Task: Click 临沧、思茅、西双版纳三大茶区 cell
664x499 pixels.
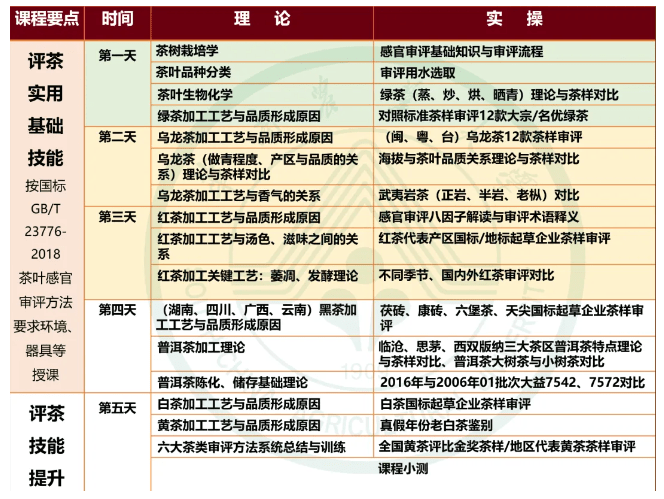Action: 514,354
